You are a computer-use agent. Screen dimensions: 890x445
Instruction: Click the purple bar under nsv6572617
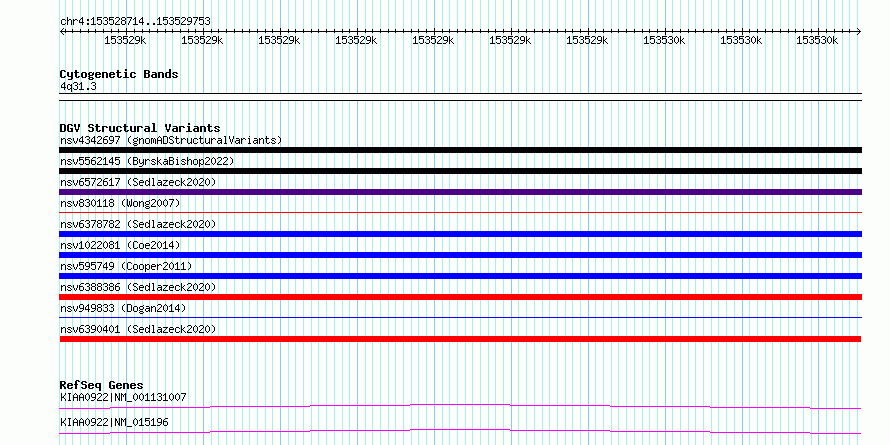coord(460,192)
